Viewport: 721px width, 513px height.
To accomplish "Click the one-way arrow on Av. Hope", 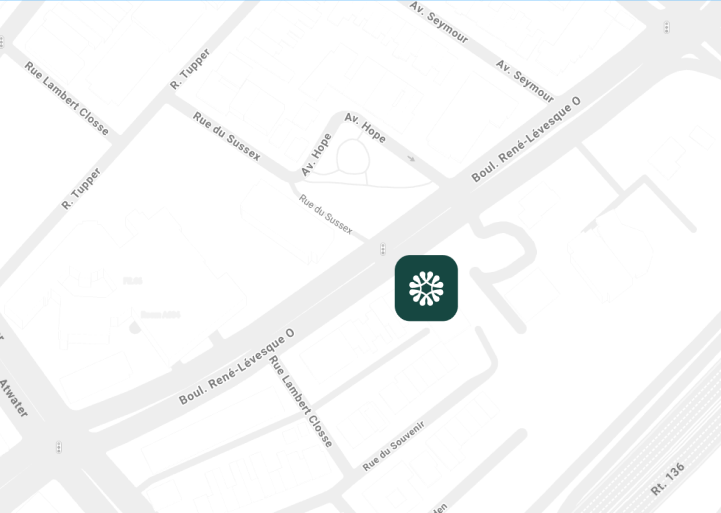I will tap(411, 159).
